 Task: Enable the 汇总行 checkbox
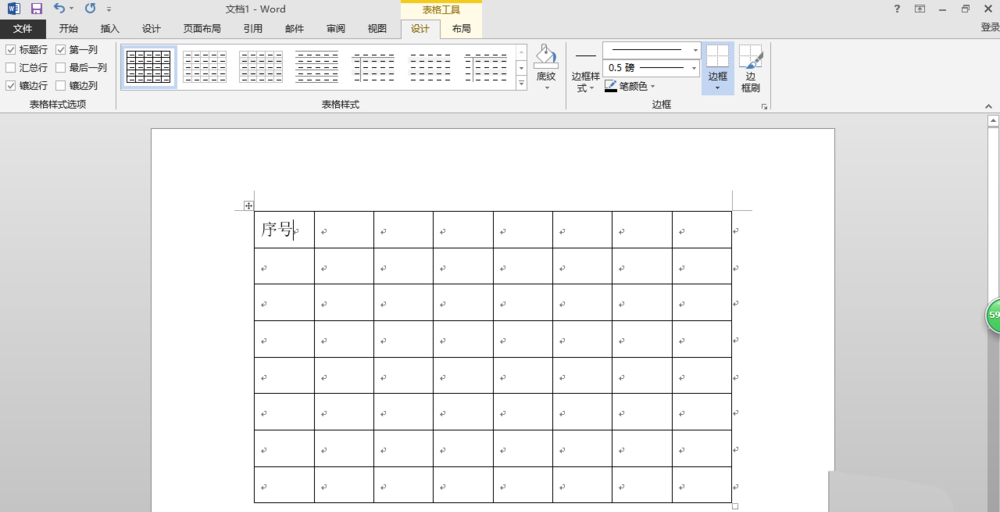click(11, 68)
